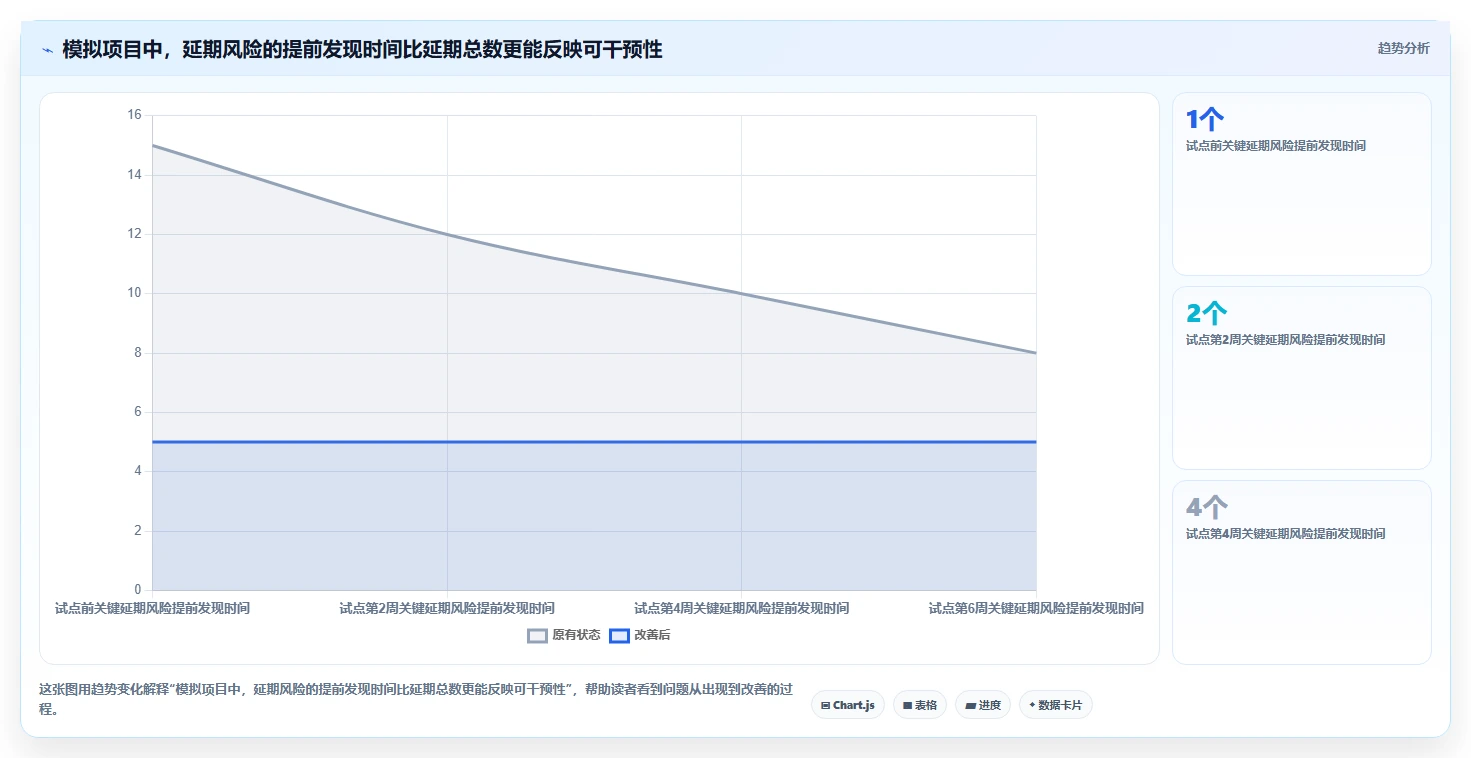Click card label 试点第4周关键延期风险提前发现时间

click(1286, 534)
